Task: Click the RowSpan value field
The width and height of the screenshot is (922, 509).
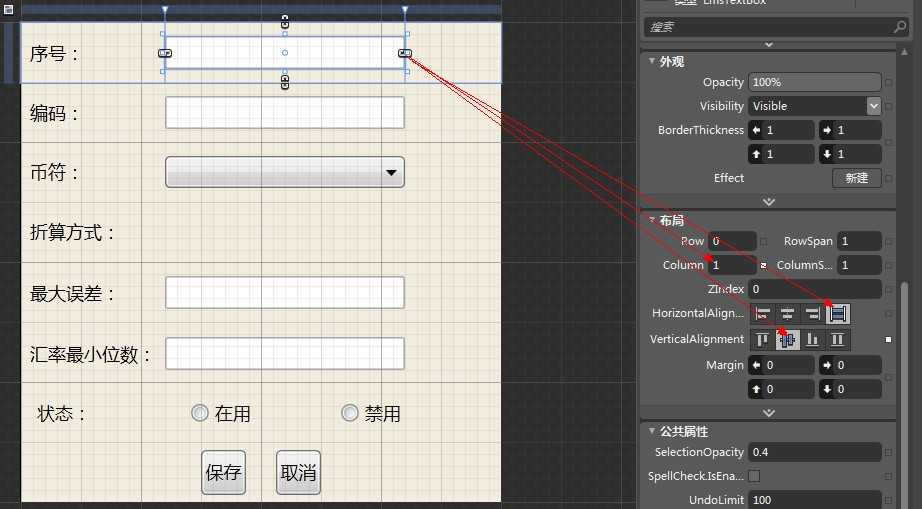Action: pyautogui.click(x=860, y=241)
